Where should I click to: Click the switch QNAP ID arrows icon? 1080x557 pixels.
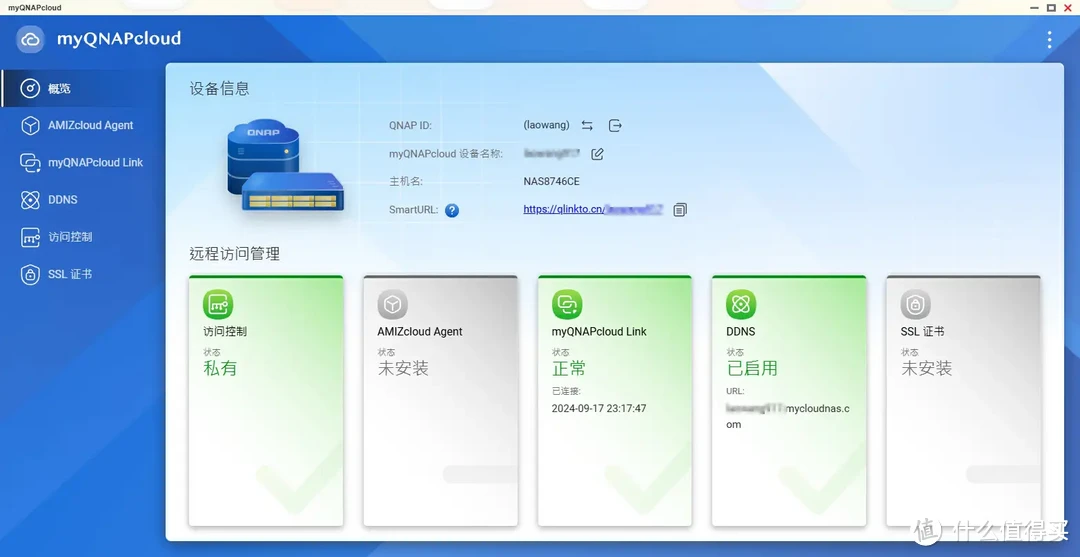pos(587,125)
